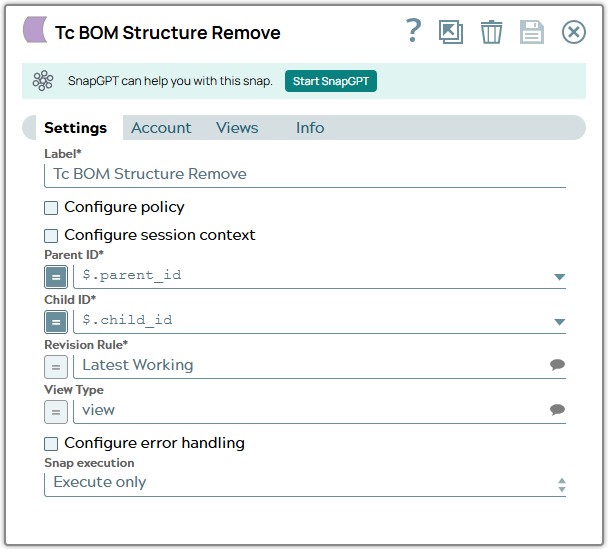The width and height of the screenshot is (608, 549).
Task: Open the help question mark icon
Action: (x=413, y=31)
